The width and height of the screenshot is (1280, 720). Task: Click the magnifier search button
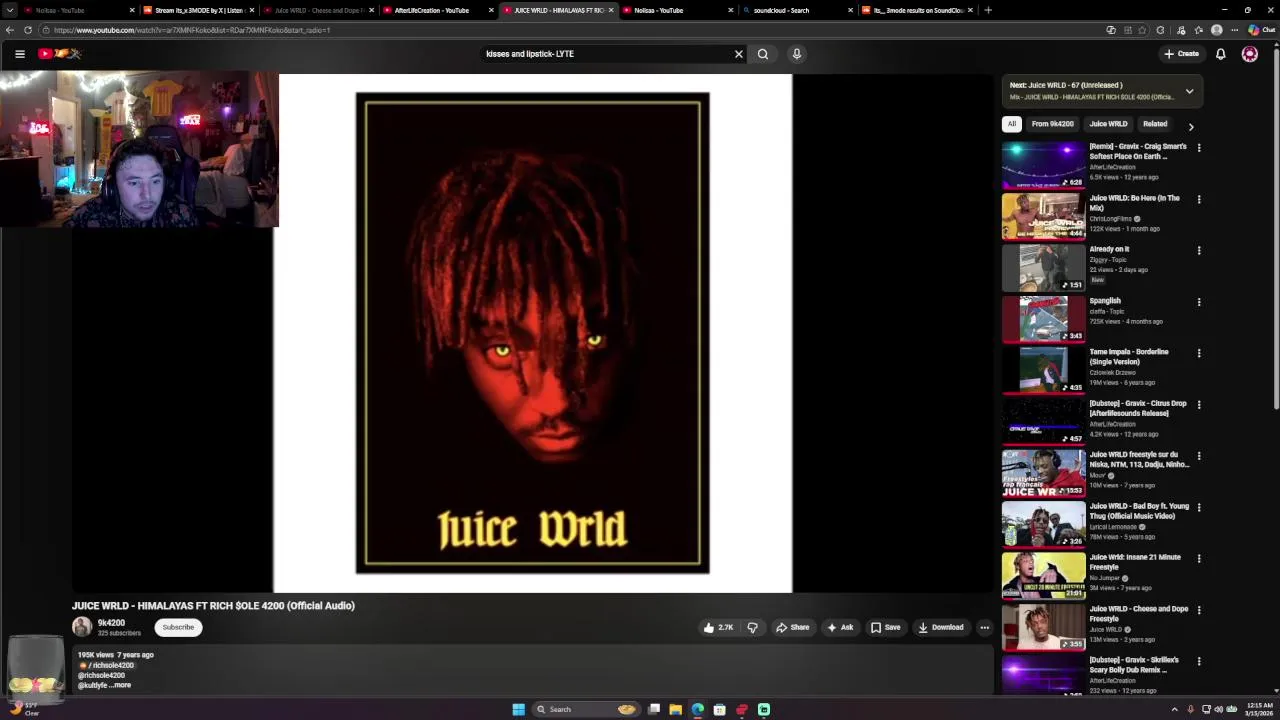pyautogui.click(x=763, y=54)
